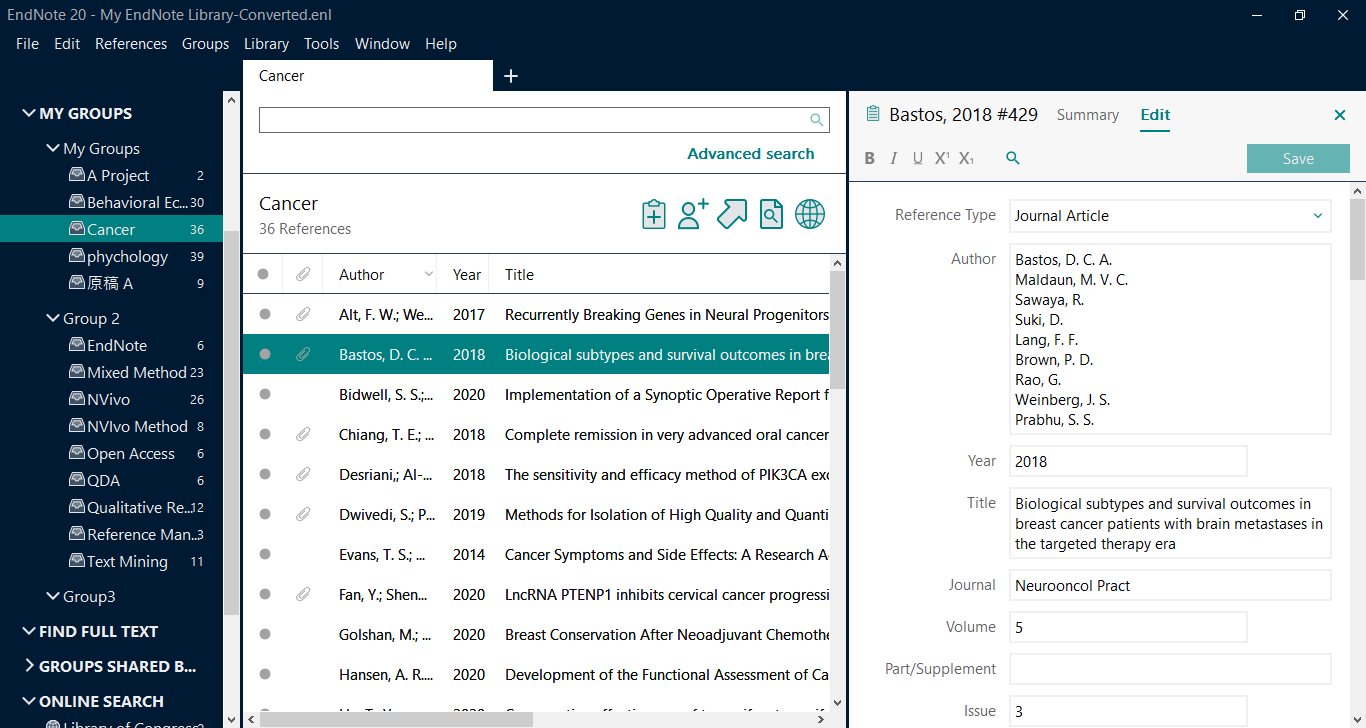1366x728 pixels.
Task: Click the find full text document icon
Action: coord(771,214)
